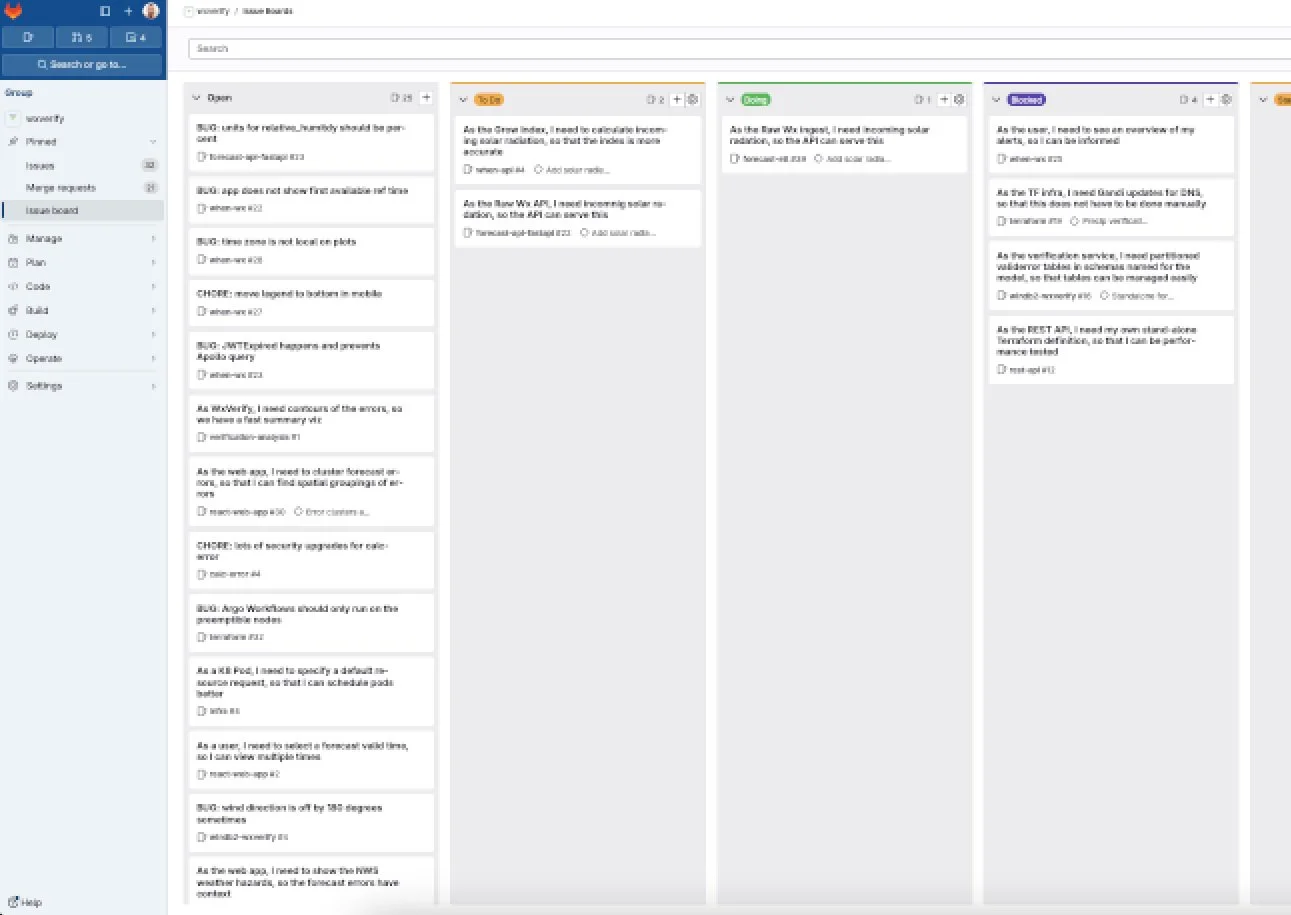
Task: Open pinned Merge requests in sidebar
Action: [x=82, y=187]
